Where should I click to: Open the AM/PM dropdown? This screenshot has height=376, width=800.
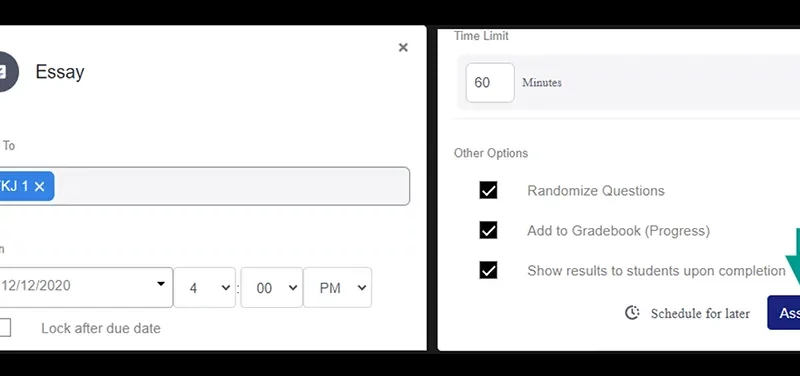click(x=338, y=288)
